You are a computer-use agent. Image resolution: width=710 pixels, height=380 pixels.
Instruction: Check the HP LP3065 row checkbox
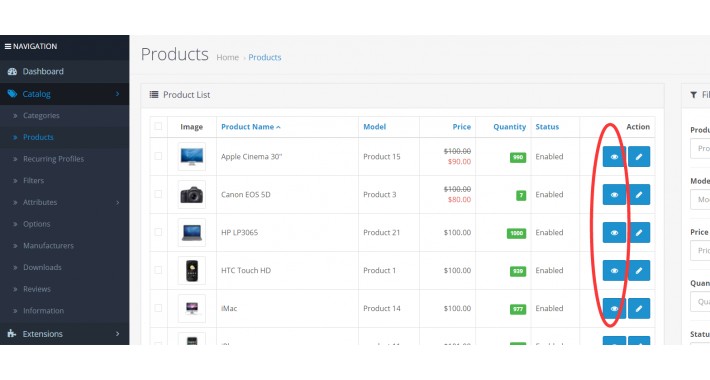pos(158,232)
